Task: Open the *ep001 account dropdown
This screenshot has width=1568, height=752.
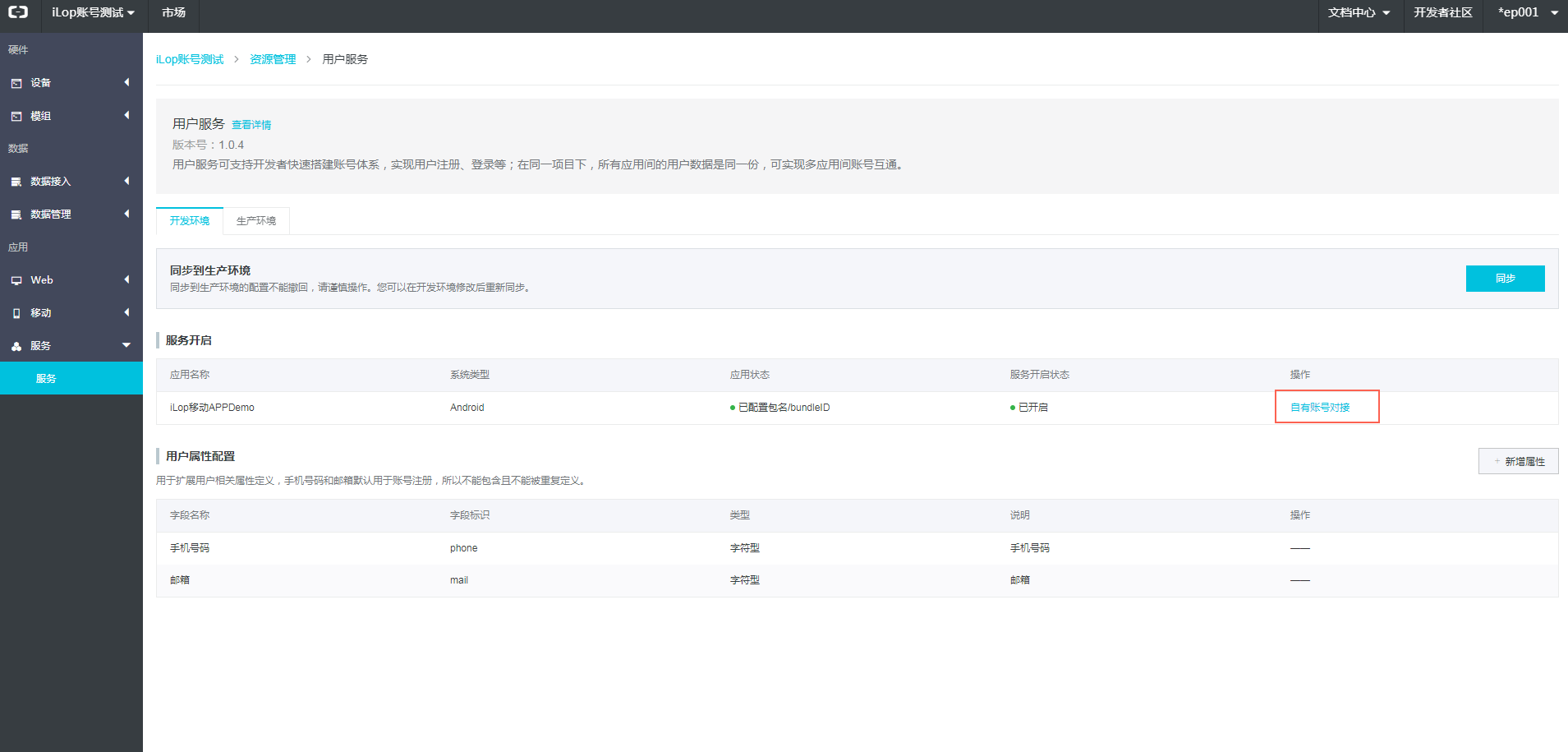Action: click(1527, 12)
